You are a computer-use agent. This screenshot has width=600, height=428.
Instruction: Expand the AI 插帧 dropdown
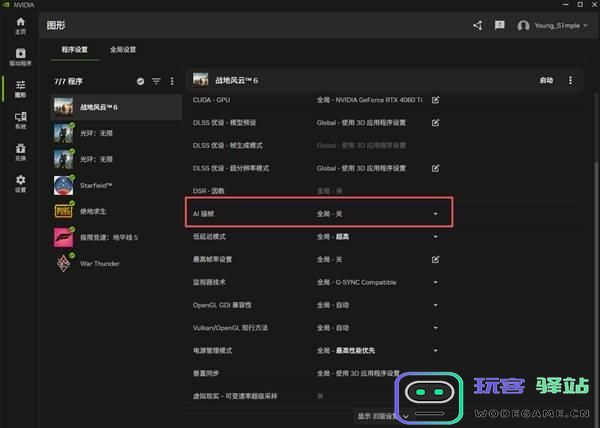tap(435, 214)
